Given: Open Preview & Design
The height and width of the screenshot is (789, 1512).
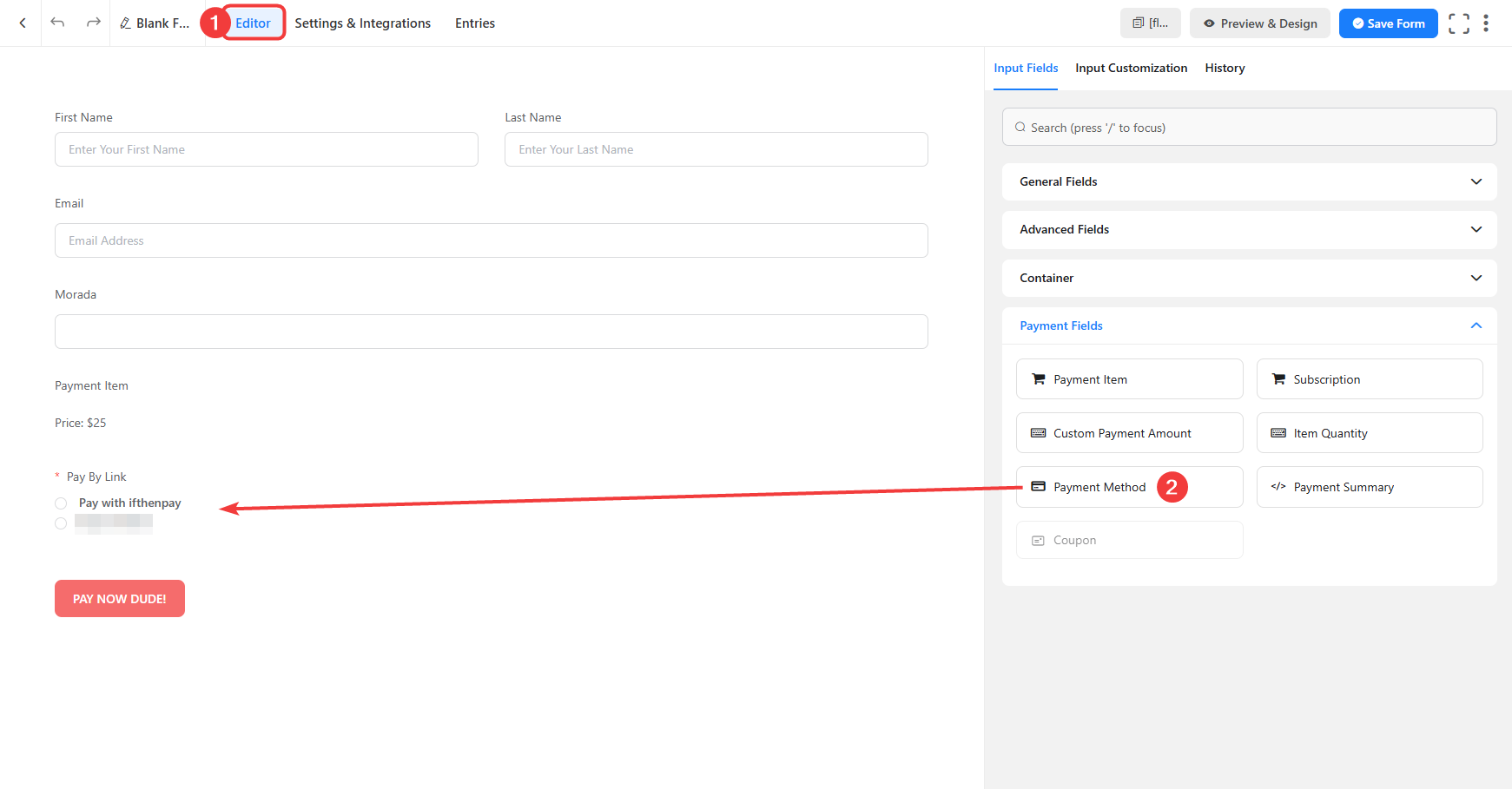Looking at the screenshot, I should [1259, 23].
